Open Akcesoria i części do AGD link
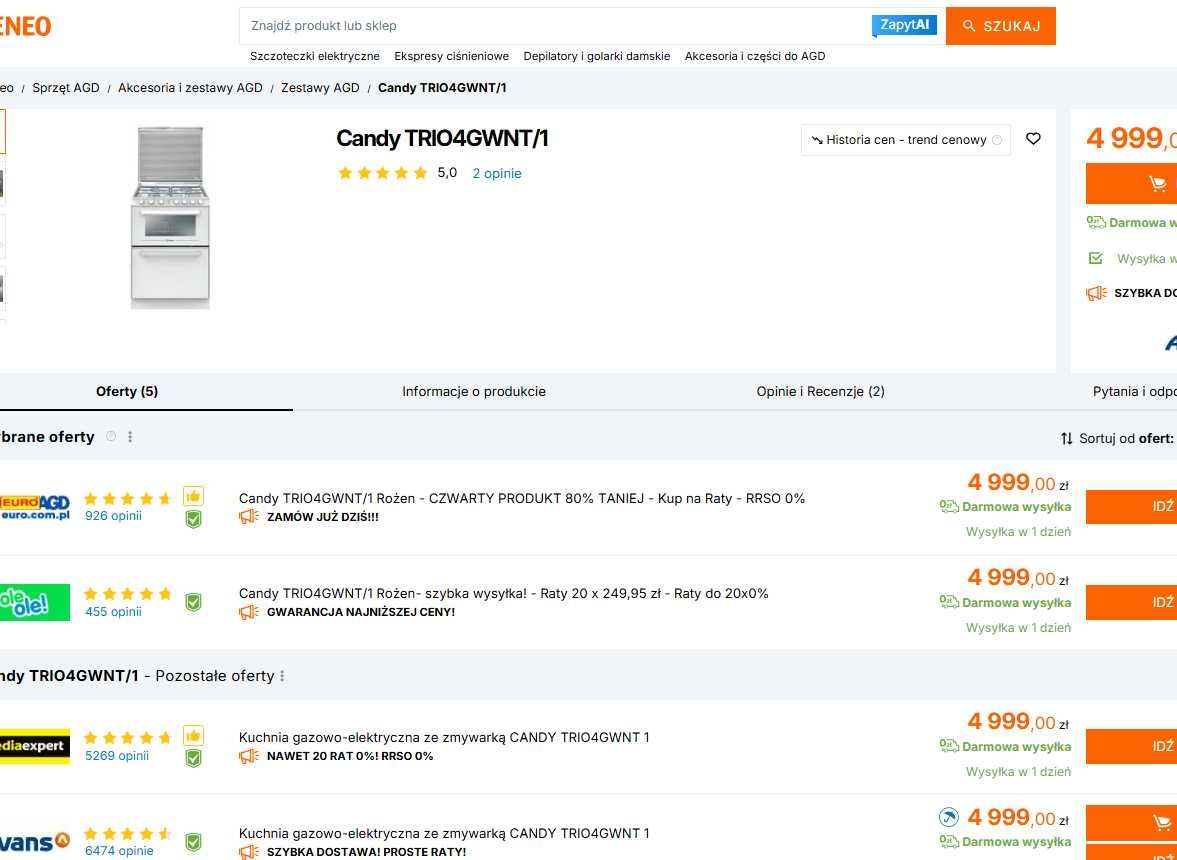 click(x=754, y=56)
